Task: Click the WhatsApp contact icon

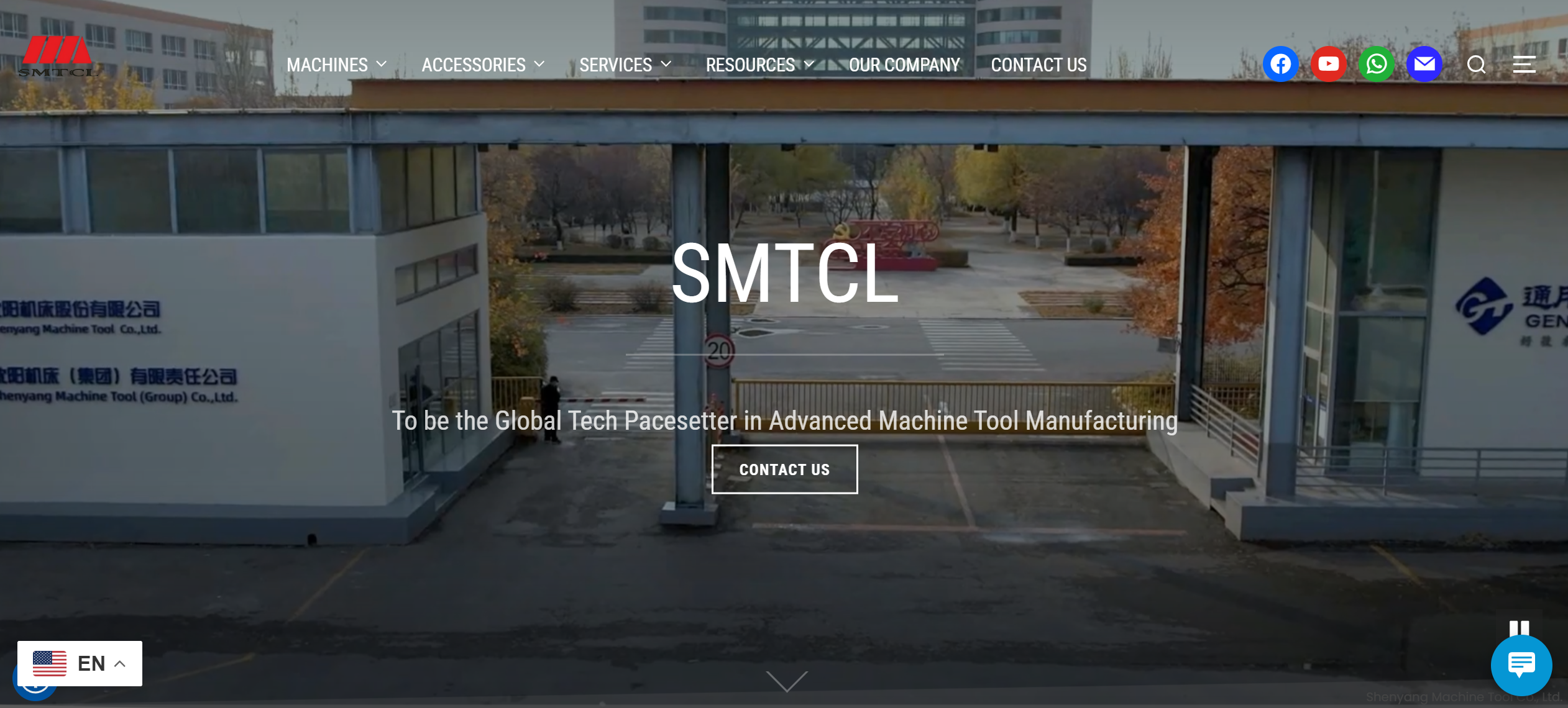Action: tap(1376, 64)
